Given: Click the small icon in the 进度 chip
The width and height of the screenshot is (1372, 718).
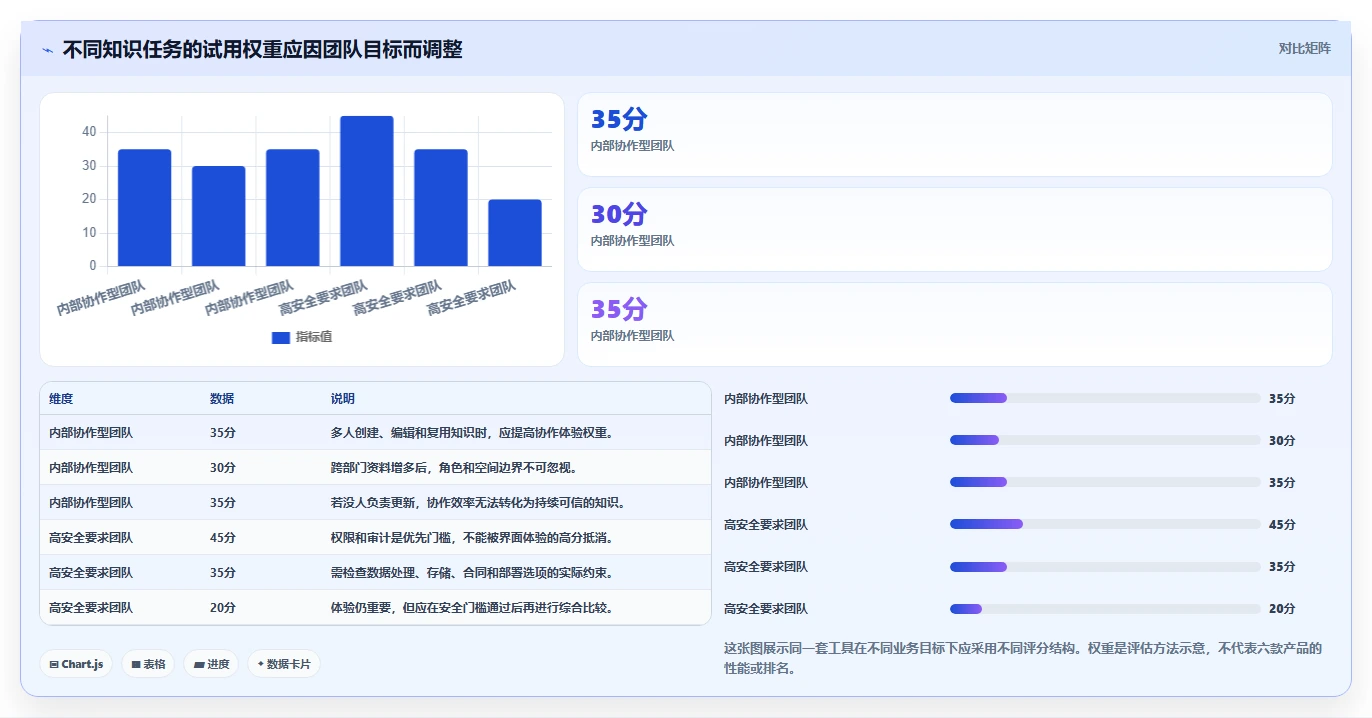Looking at the screenshot, I should pos(199,664).
